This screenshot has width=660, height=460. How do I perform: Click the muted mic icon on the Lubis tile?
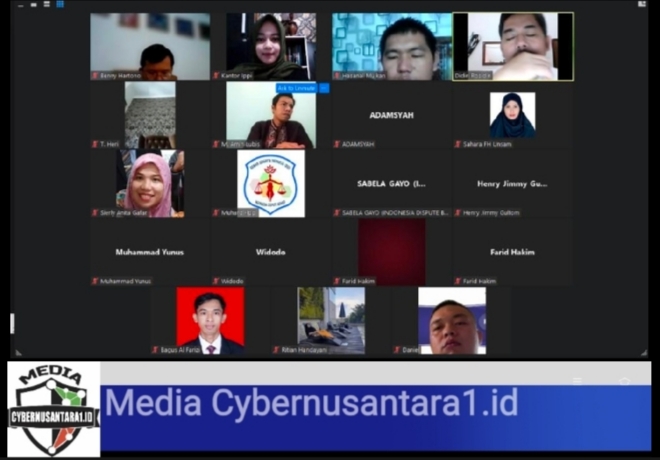tap(216, 144)
